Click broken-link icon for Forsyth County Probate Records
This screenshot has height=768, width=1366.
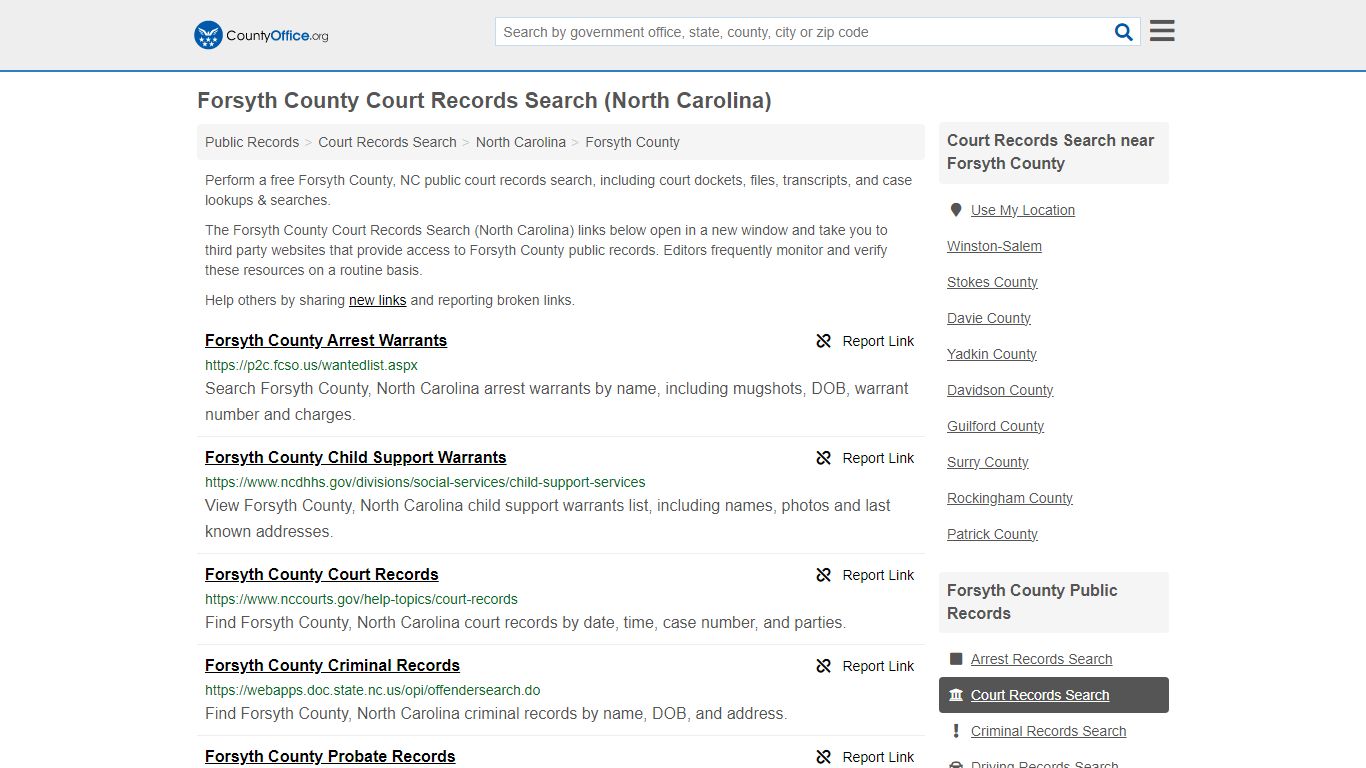[824, 757]
